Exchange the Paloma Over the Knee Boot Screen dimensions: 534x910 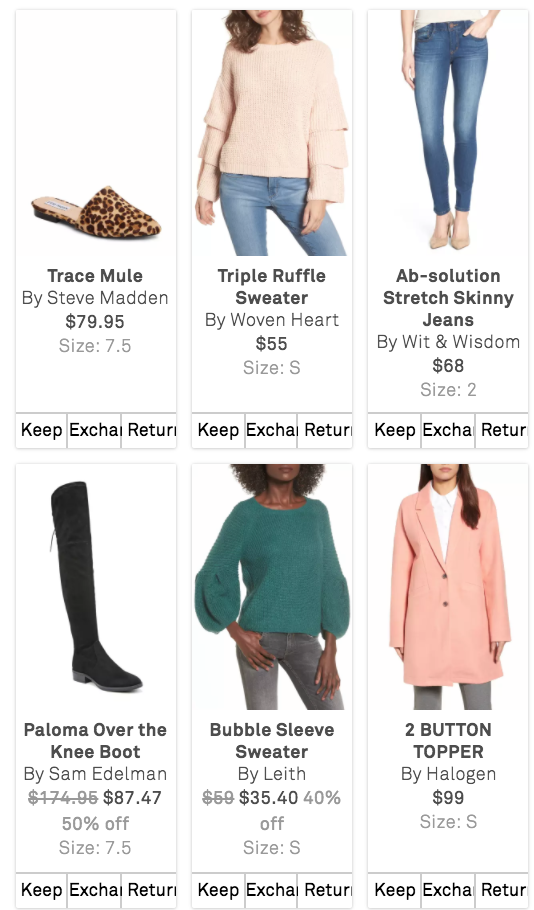[95, 890]
